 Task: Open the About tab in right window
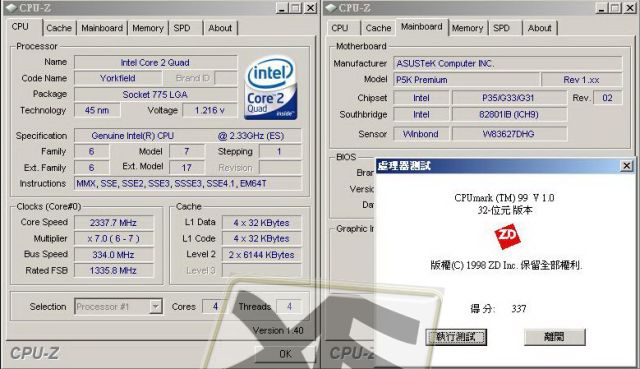[x=540, y=28]
